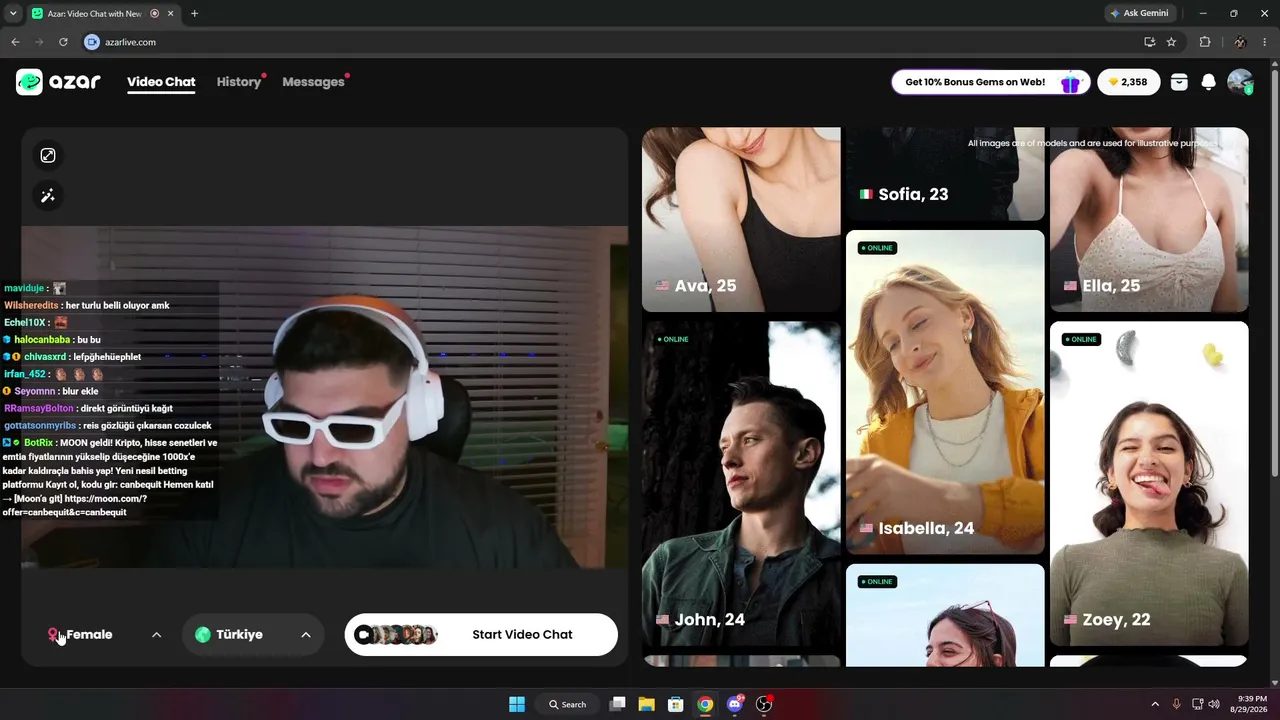Click the Female gender label
This screenshot has width=1280, height=720.
click(x=89, y=635)
